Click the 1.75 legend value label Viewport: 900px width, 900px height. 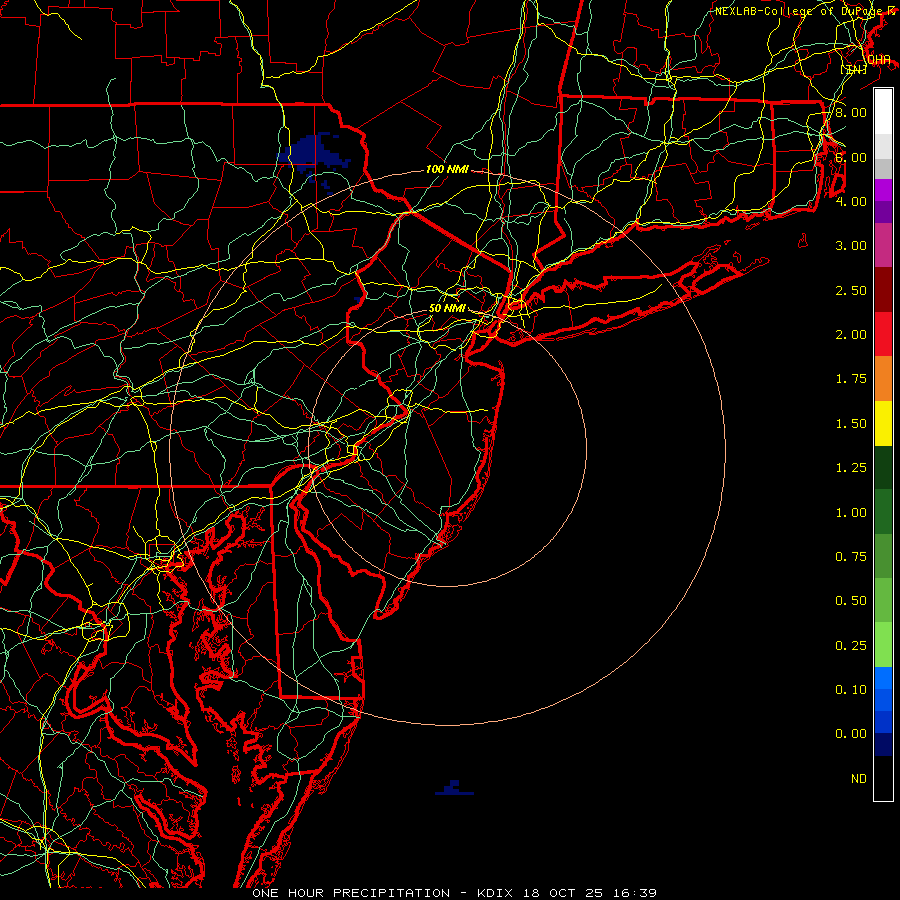pos(851,379)
